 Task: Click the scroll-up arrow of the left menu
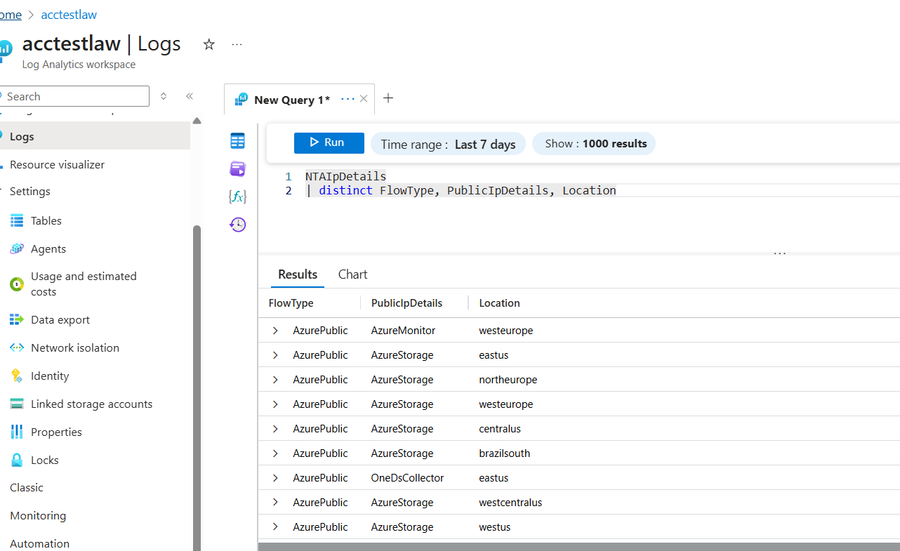tap(197, 121)
